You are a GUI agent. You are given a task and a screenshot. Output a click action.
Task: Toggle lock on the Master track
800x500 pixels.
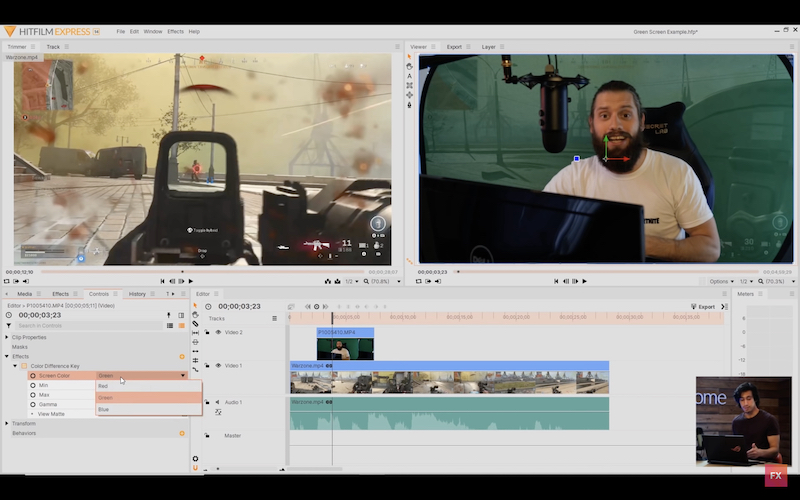point(207,436)
